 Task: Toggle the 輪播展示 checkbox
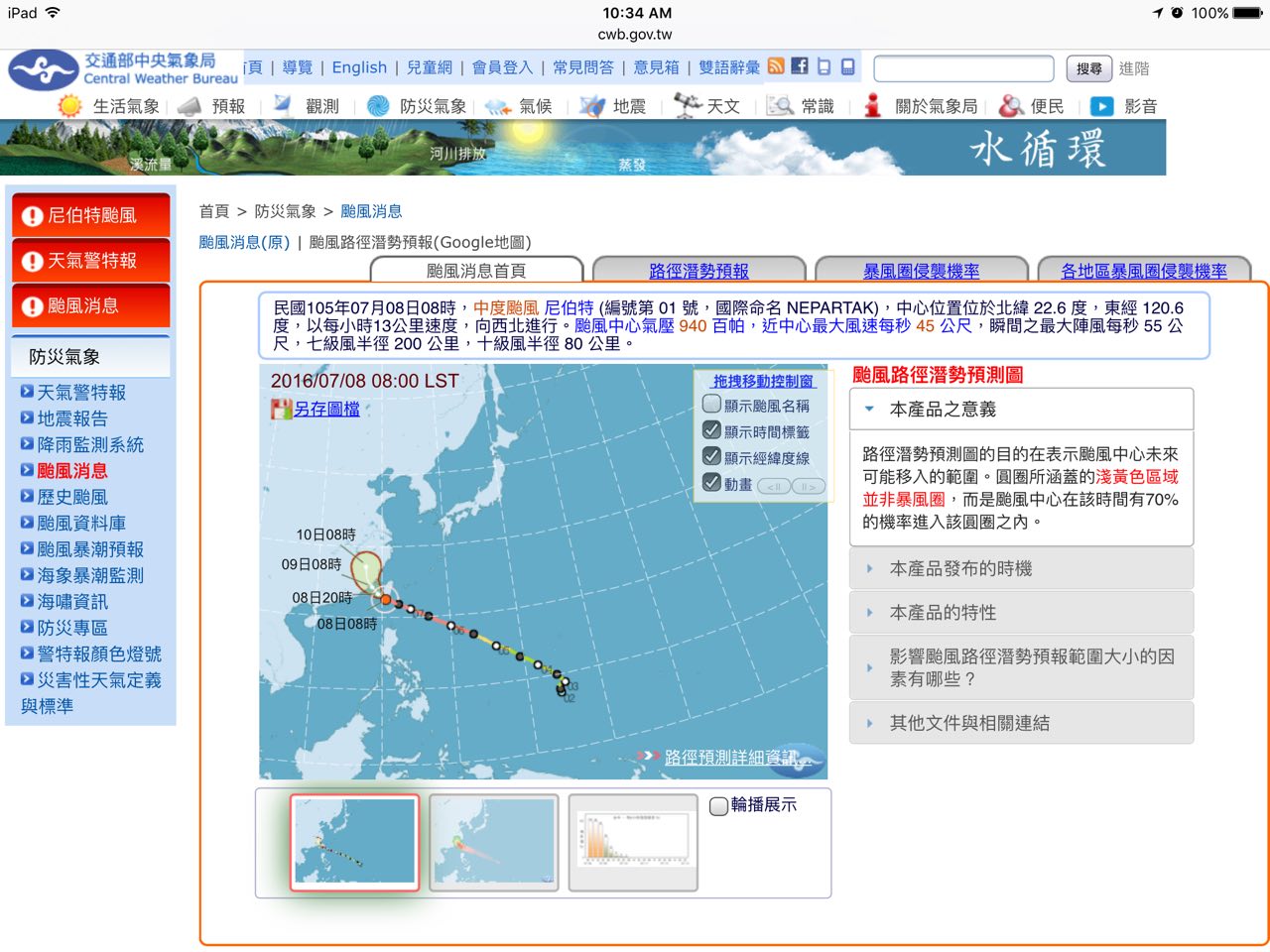pyautogui.click(x=719, y=806)
